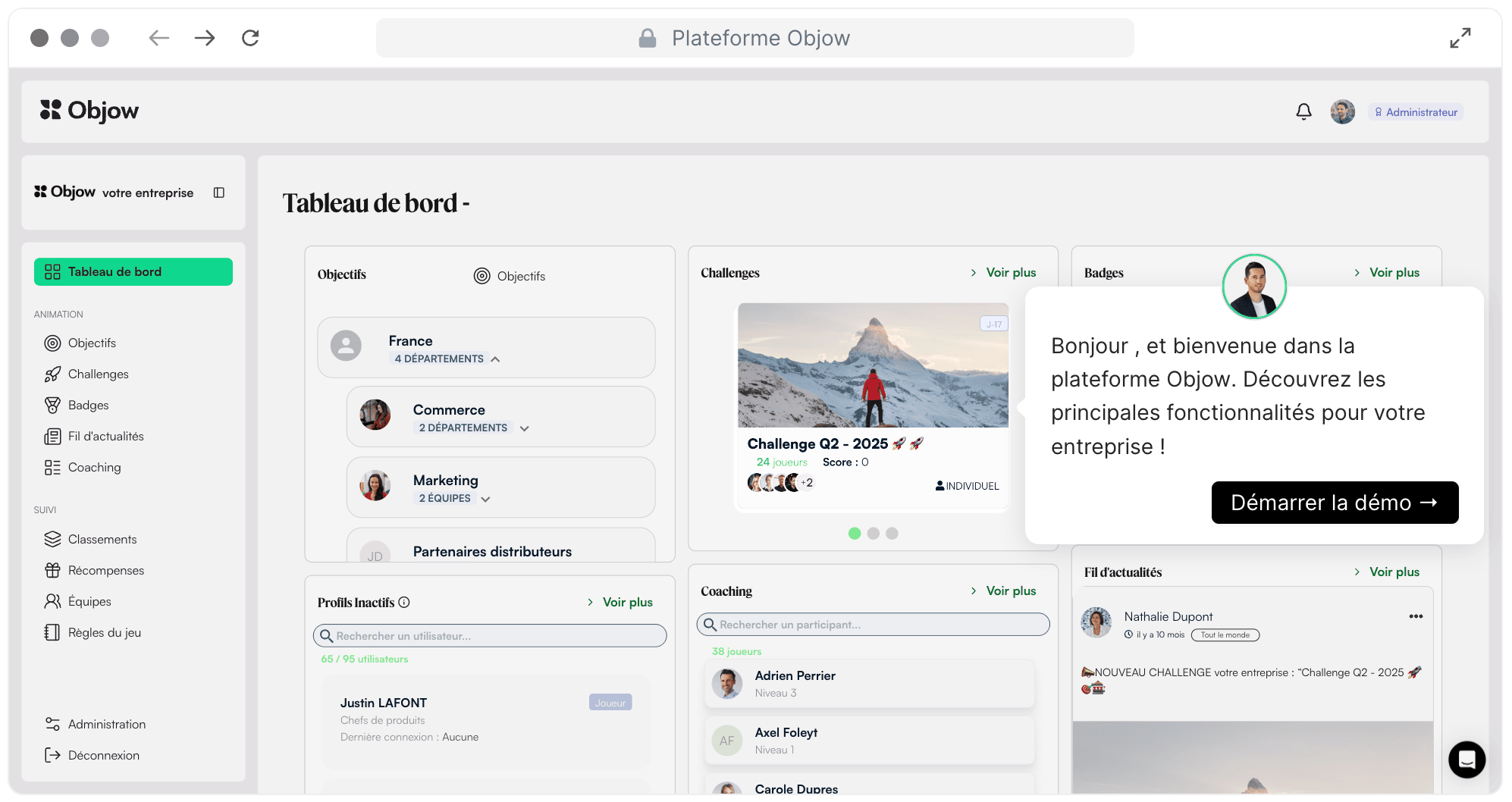Image resolution: width=1512 pixels, height=802 pixels.
Task: Click the Marketing team avatar
Action: tap(375, 485)
